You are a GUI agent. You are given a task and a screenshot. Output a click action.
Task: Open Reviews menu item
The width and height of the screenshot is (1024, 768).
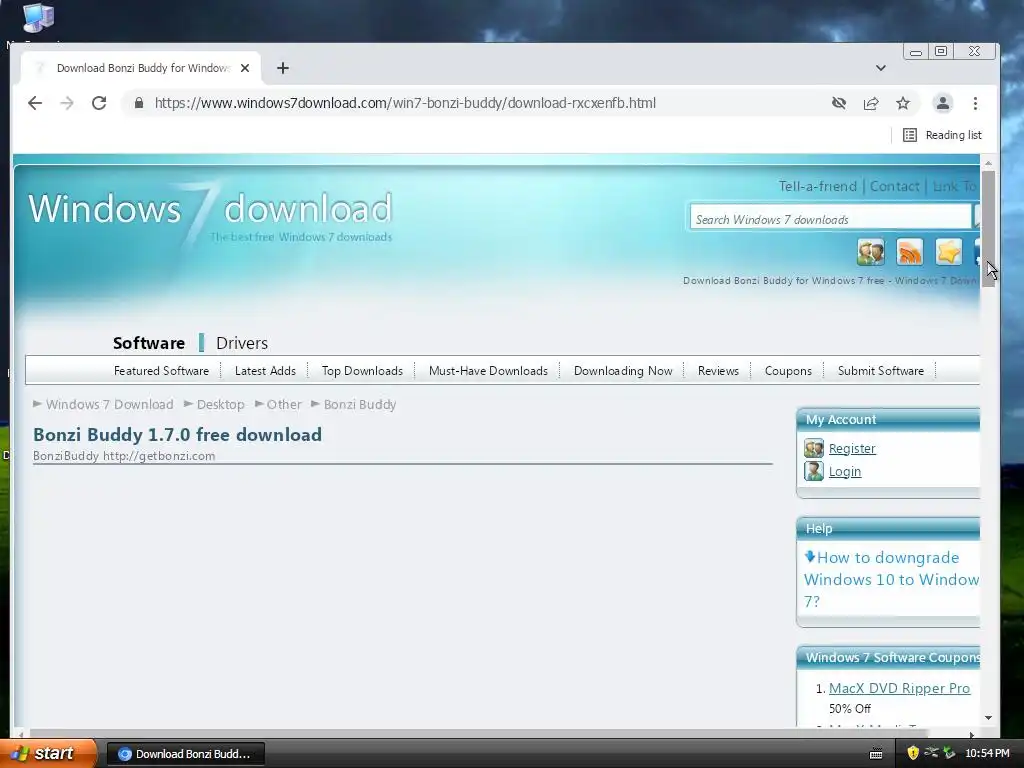[x=718, y=371]
